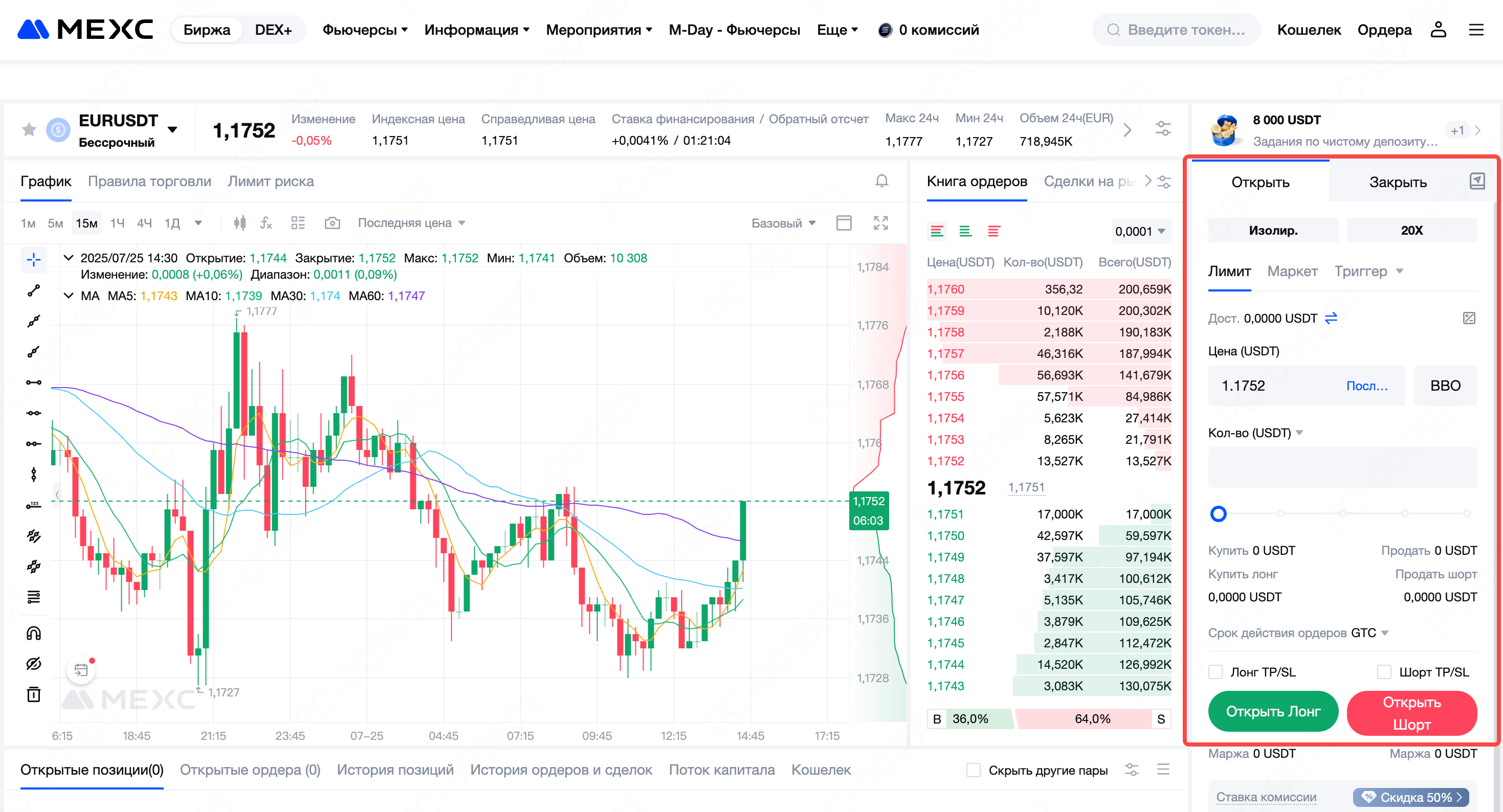
Task: Switch to Правила торговли tab
Action: [x=149, y=182]
